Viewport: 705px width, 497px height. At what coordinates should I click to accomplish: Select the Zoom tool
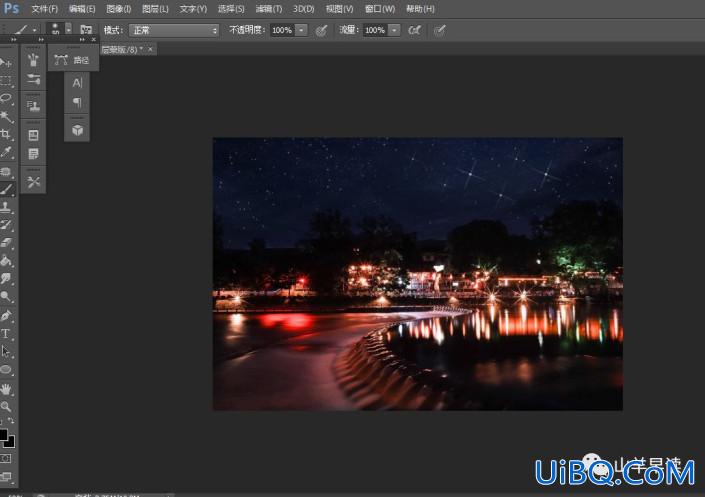click(x=6, y=407)
